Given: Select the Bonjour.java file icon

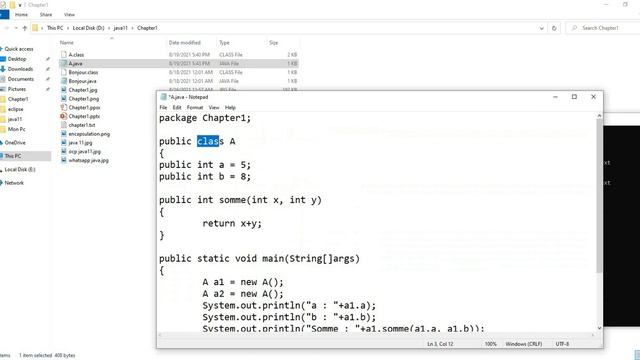Looking at the screenshot, I should click(x=64, y=81).
